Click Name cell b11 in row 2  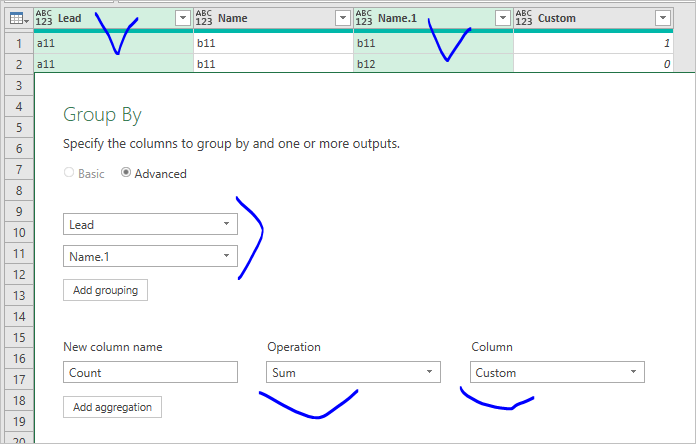(273, 63)
